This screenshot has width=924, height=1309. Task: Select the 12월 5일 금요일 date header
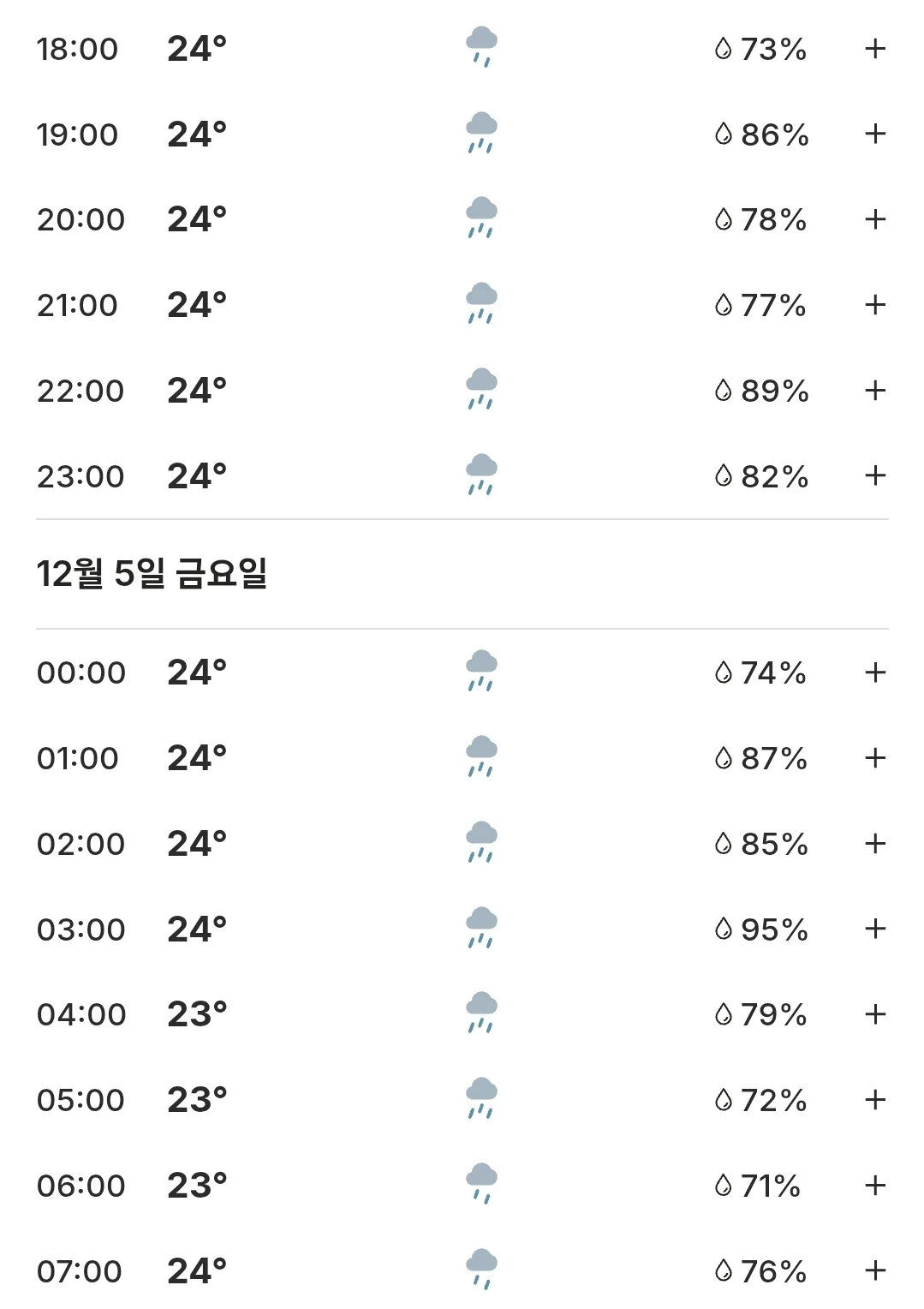click(152, 573)
